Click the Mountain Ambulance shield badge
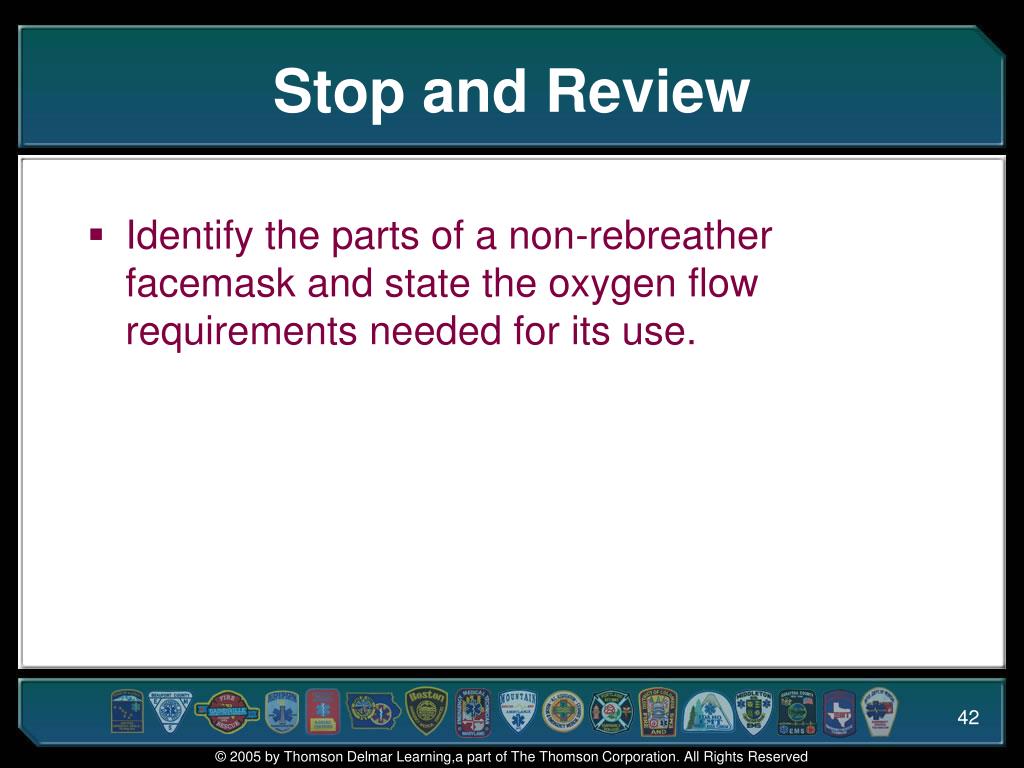1024x768 pixels. click(518, 711)
